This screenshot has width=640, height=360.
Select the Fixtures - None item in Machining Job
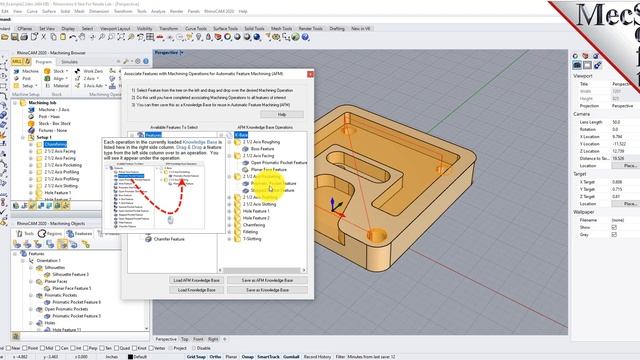[53, 130]
